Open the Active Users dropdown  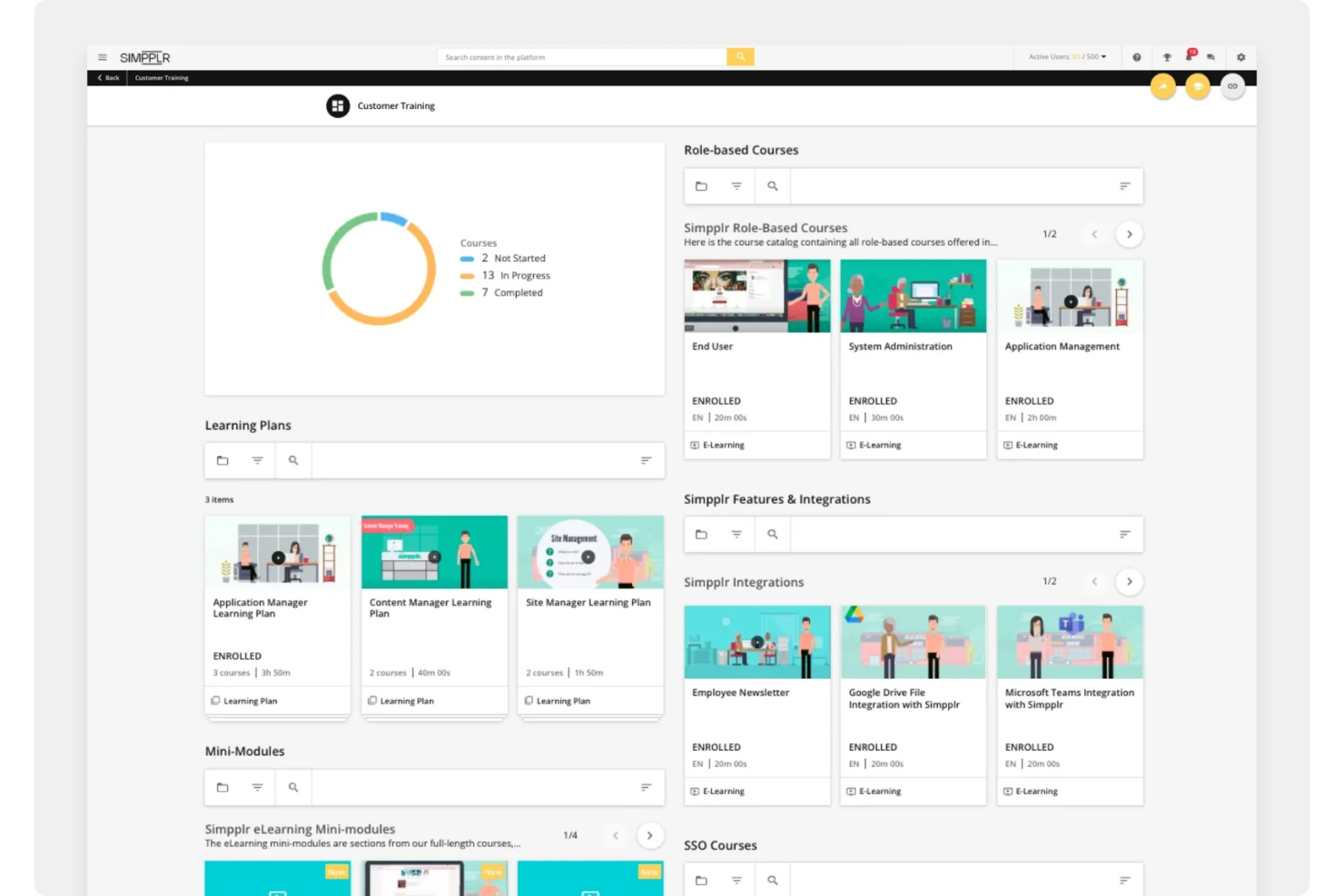tap(1067, 56)
